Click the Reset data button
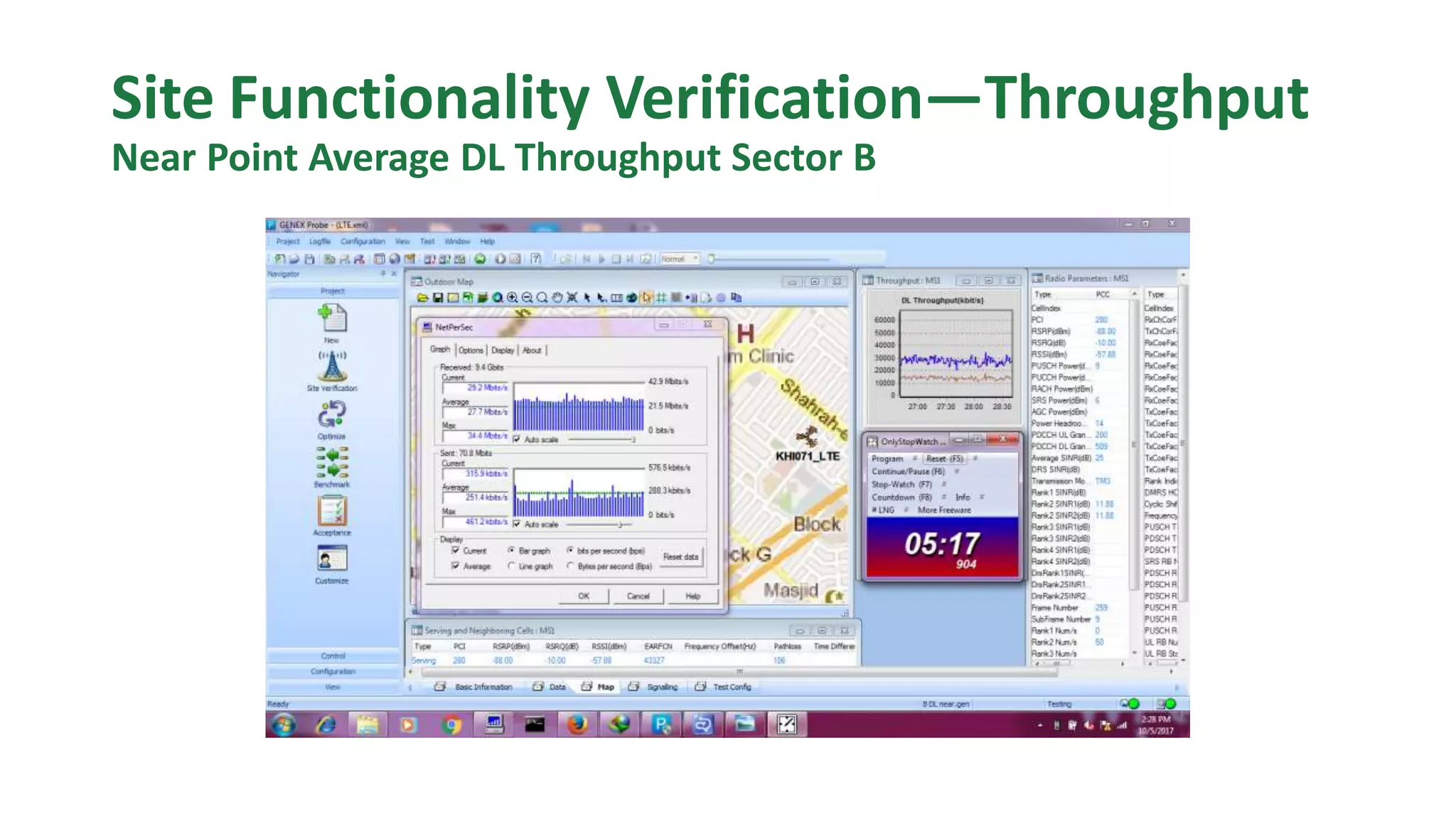This screenshot has width=1456, height=819. pos(680,557)
